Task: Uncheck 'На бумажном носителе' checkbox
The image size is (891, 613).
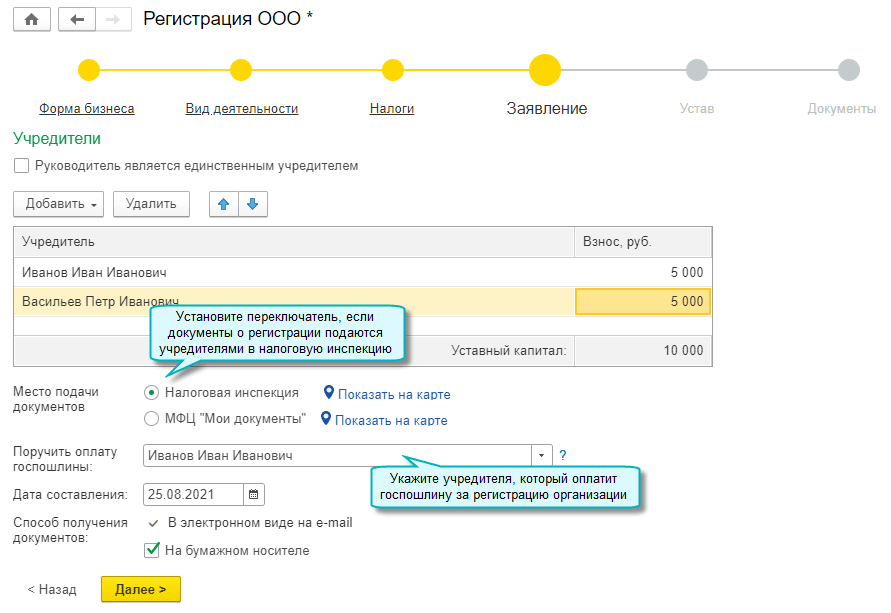Action: (153, 550)
